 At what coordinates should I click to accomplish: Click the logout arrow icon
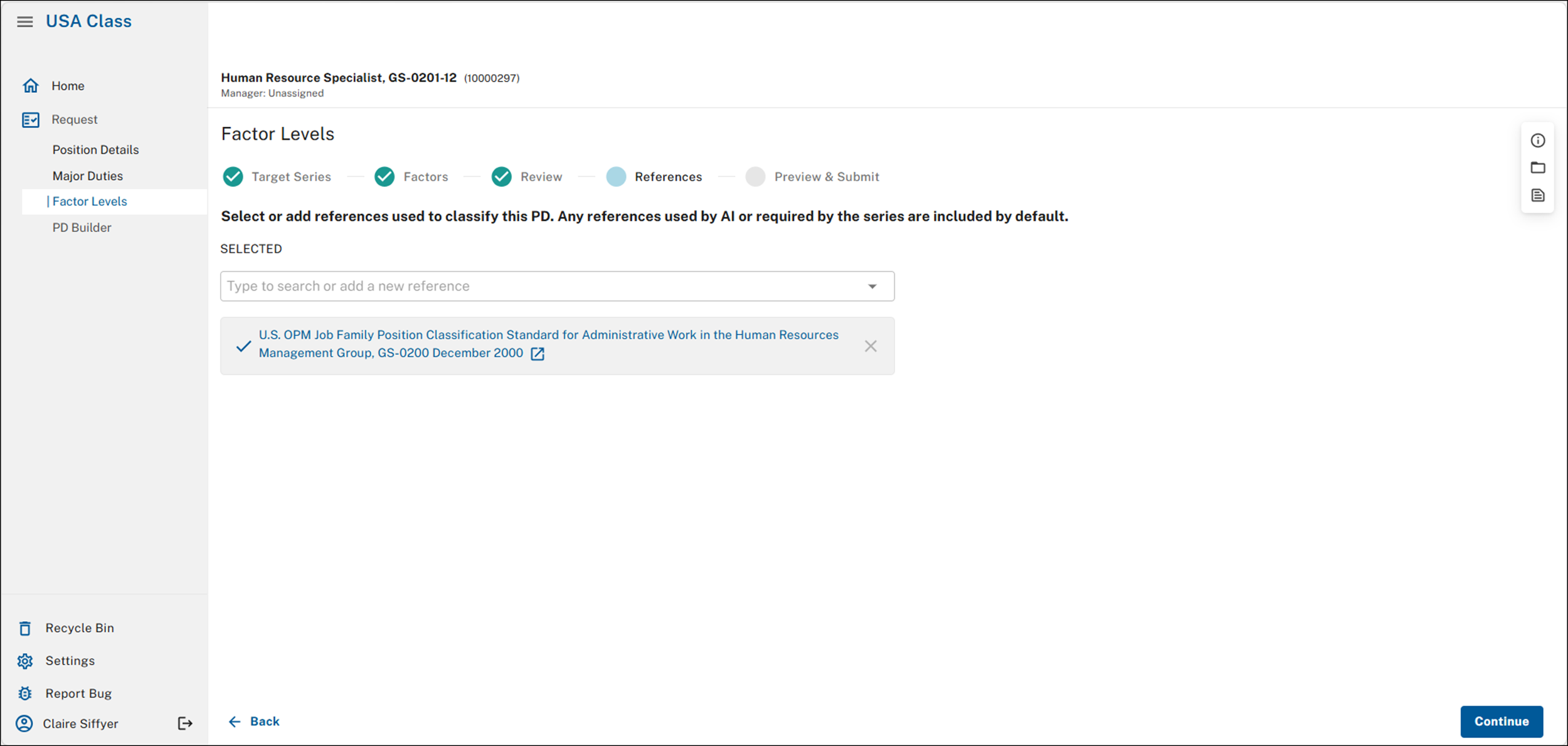coord(185,723)
